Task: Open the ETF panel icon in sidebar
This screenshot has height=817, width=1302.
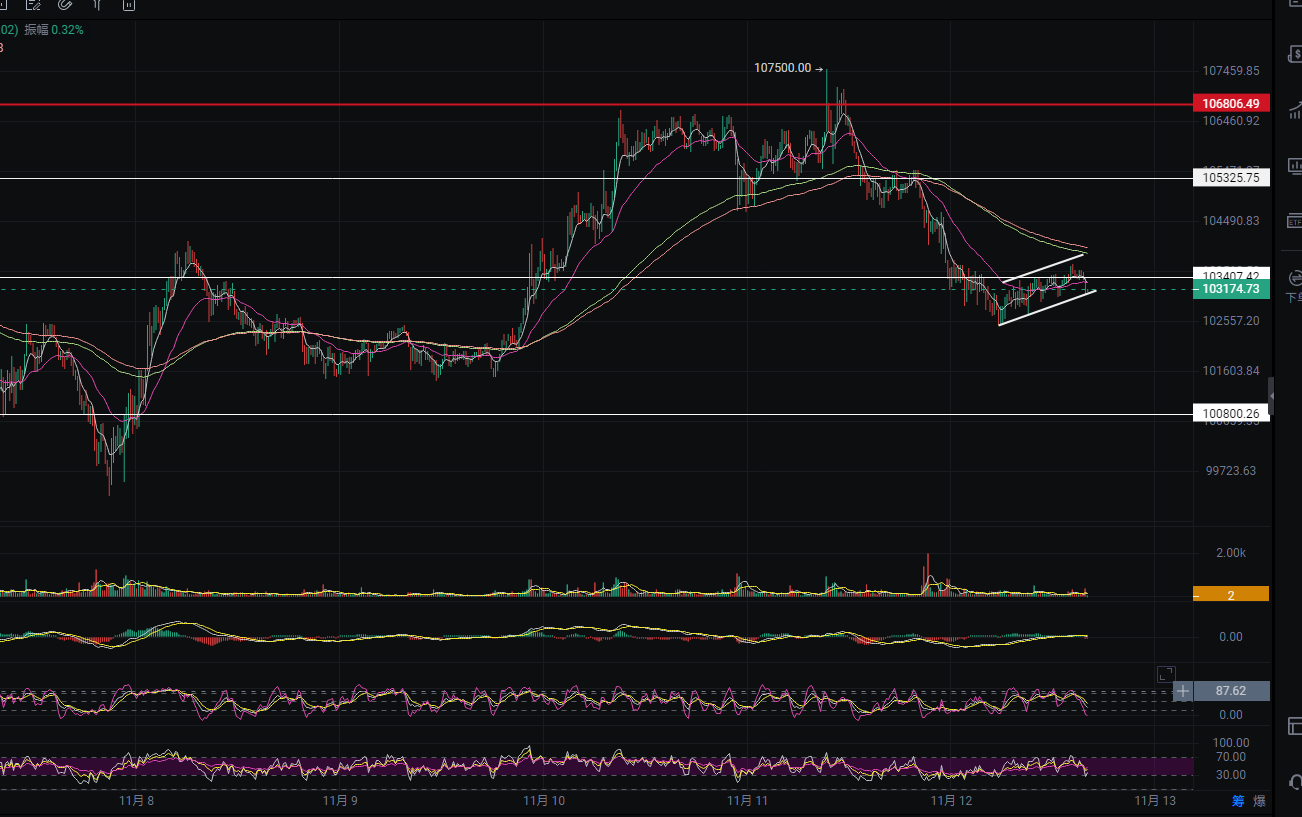Action: click(x=1293, y=221)
